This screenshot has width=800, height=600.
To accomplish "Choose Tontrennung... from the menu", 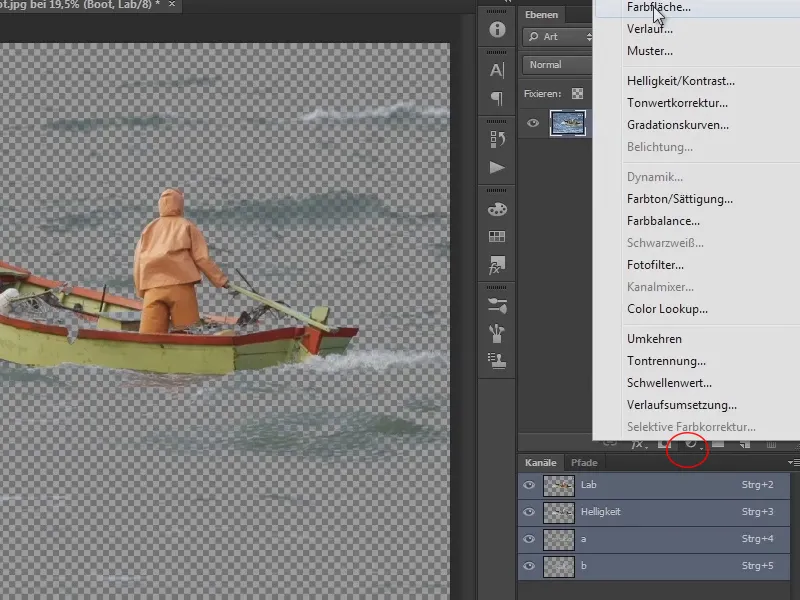I will 666,361.
